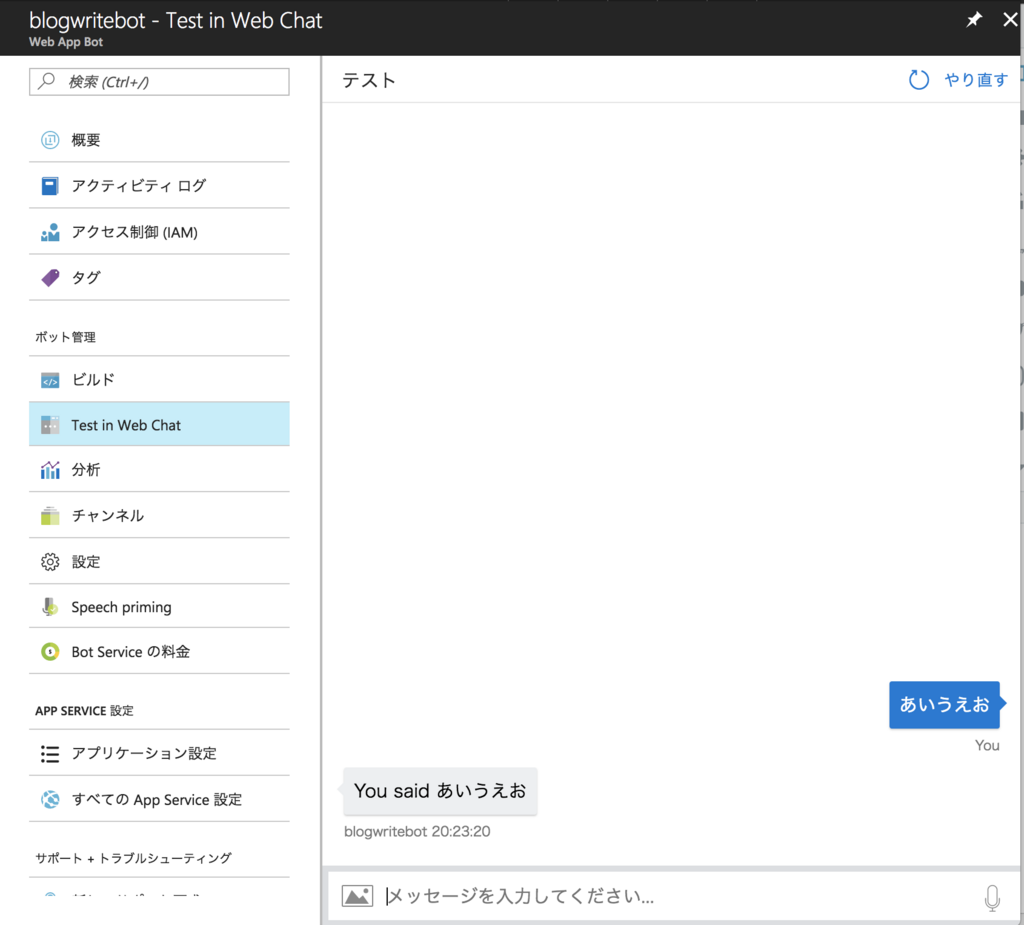Click the アクティビティ ログ icon

[x=50, y=185]
